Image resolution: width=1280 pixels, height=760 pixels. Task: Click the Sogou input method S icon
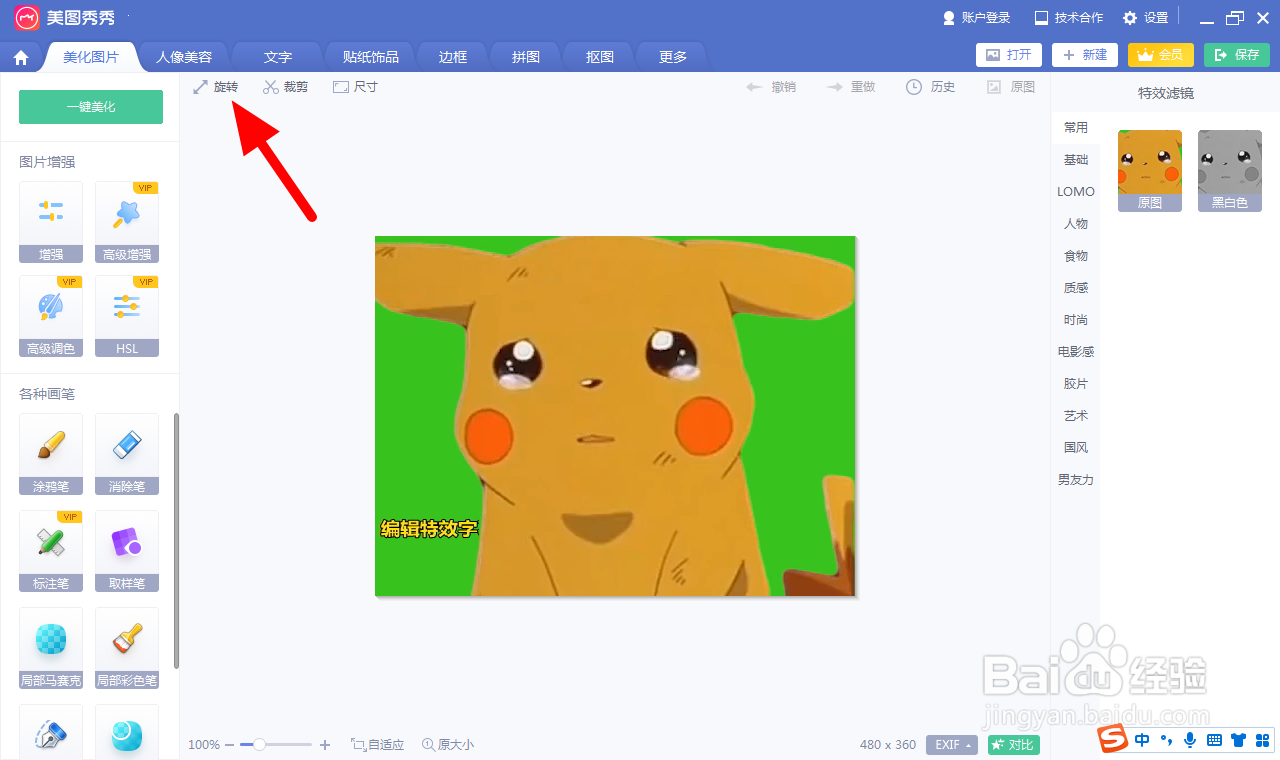pyautogui.click(x=1114, y=740)
